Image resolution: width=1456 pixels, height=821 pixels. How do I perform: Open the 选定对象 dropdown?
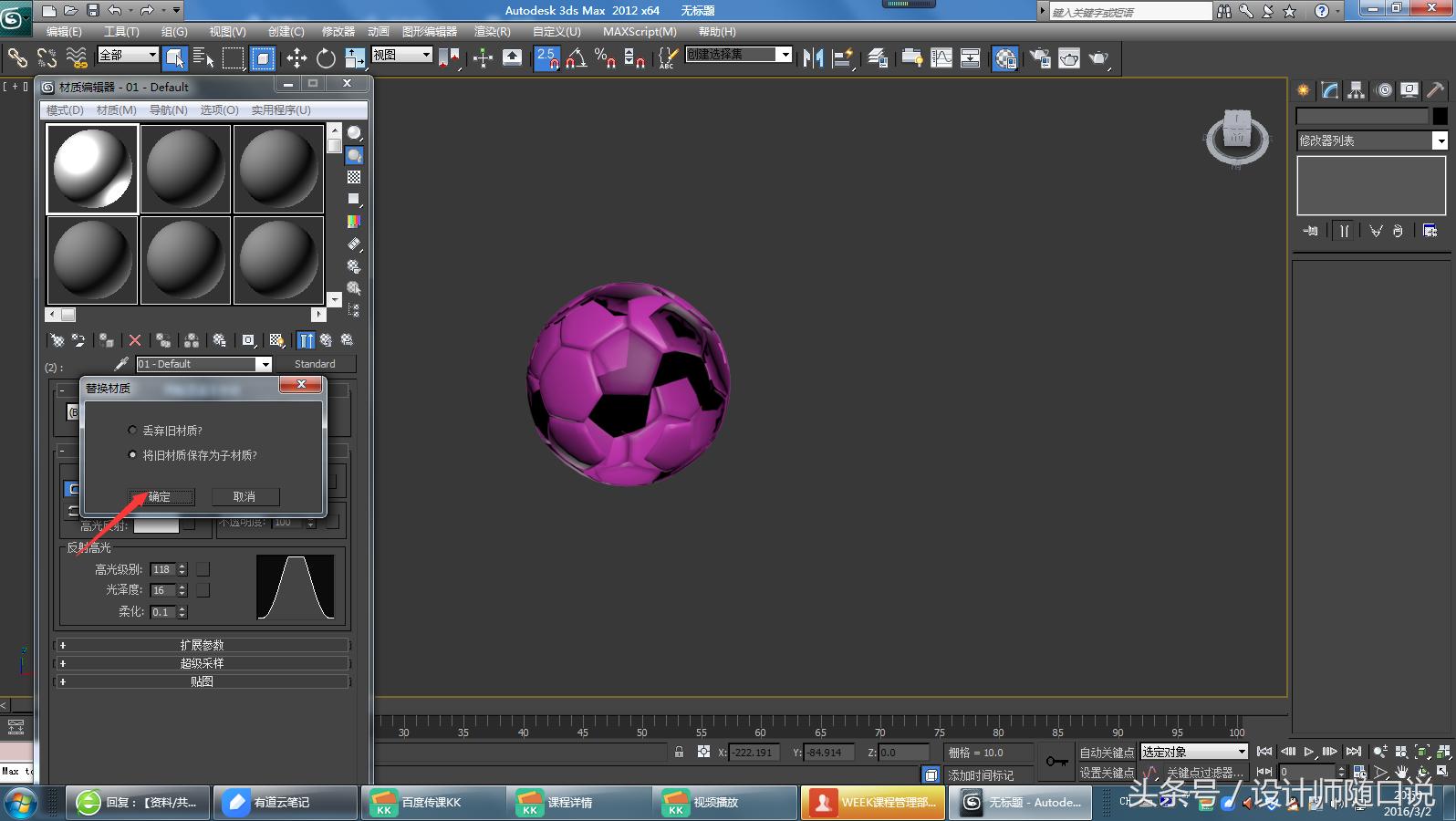pyautogui.click(x=1194, y=752)
